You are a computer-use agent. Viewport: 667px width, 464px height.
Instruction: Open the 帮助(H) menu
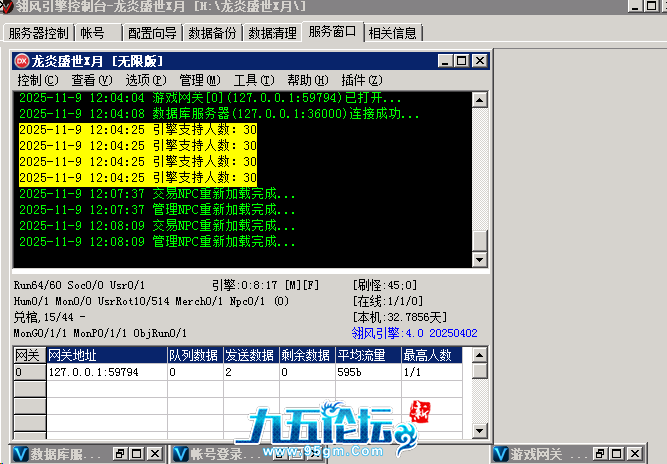pos(308,80)
